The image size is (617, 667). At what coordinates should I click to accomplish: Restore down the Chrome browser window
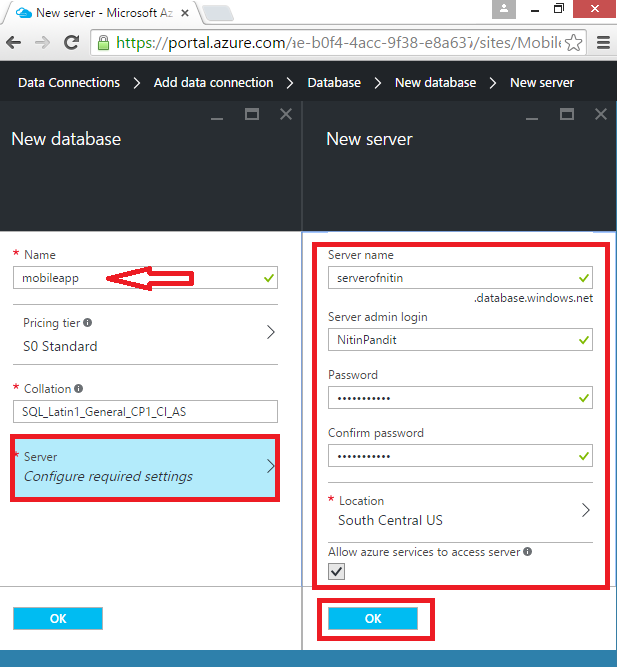click(559, 9)
